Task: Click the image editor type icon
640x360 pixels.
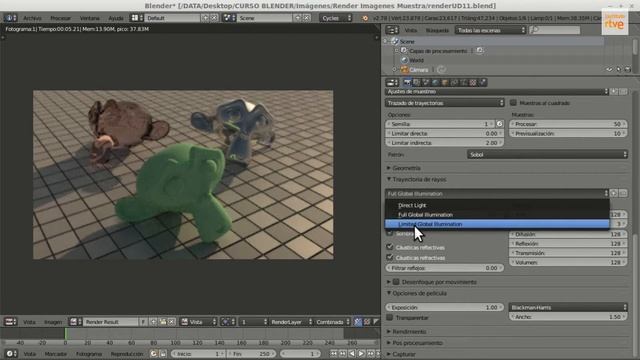Action: [x=10, y=322]
